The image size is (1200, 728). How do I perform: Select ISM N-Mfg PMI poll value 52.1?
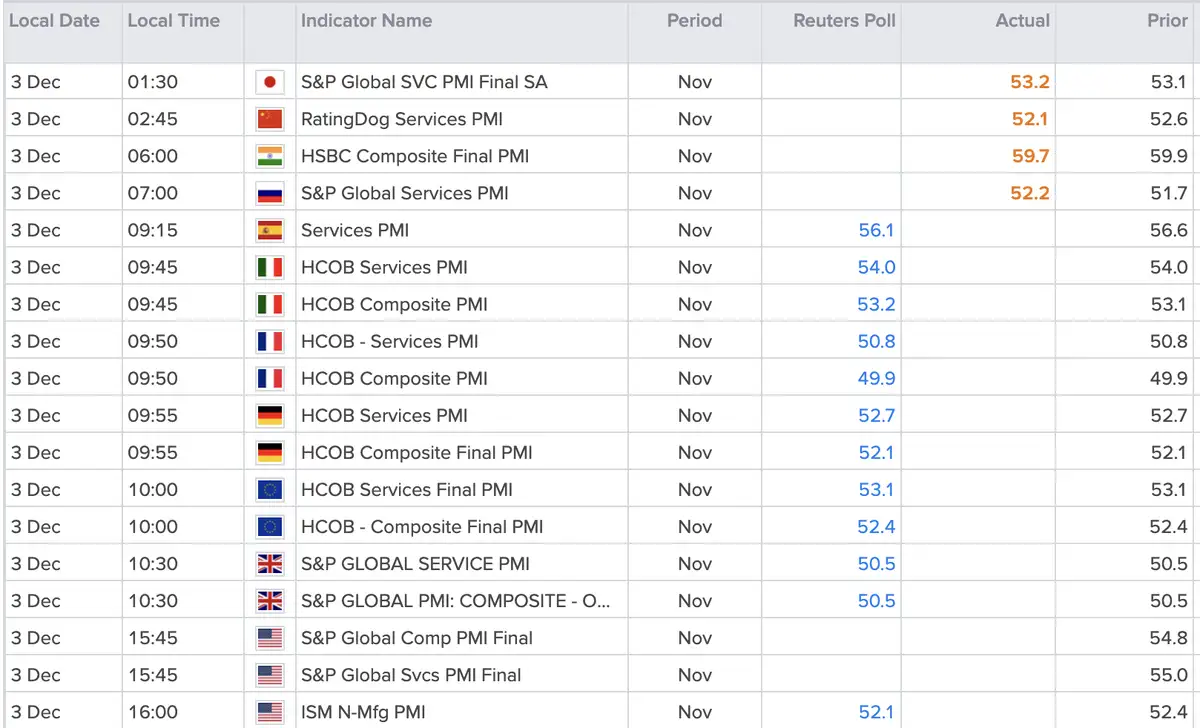click(x=876, y=711)
